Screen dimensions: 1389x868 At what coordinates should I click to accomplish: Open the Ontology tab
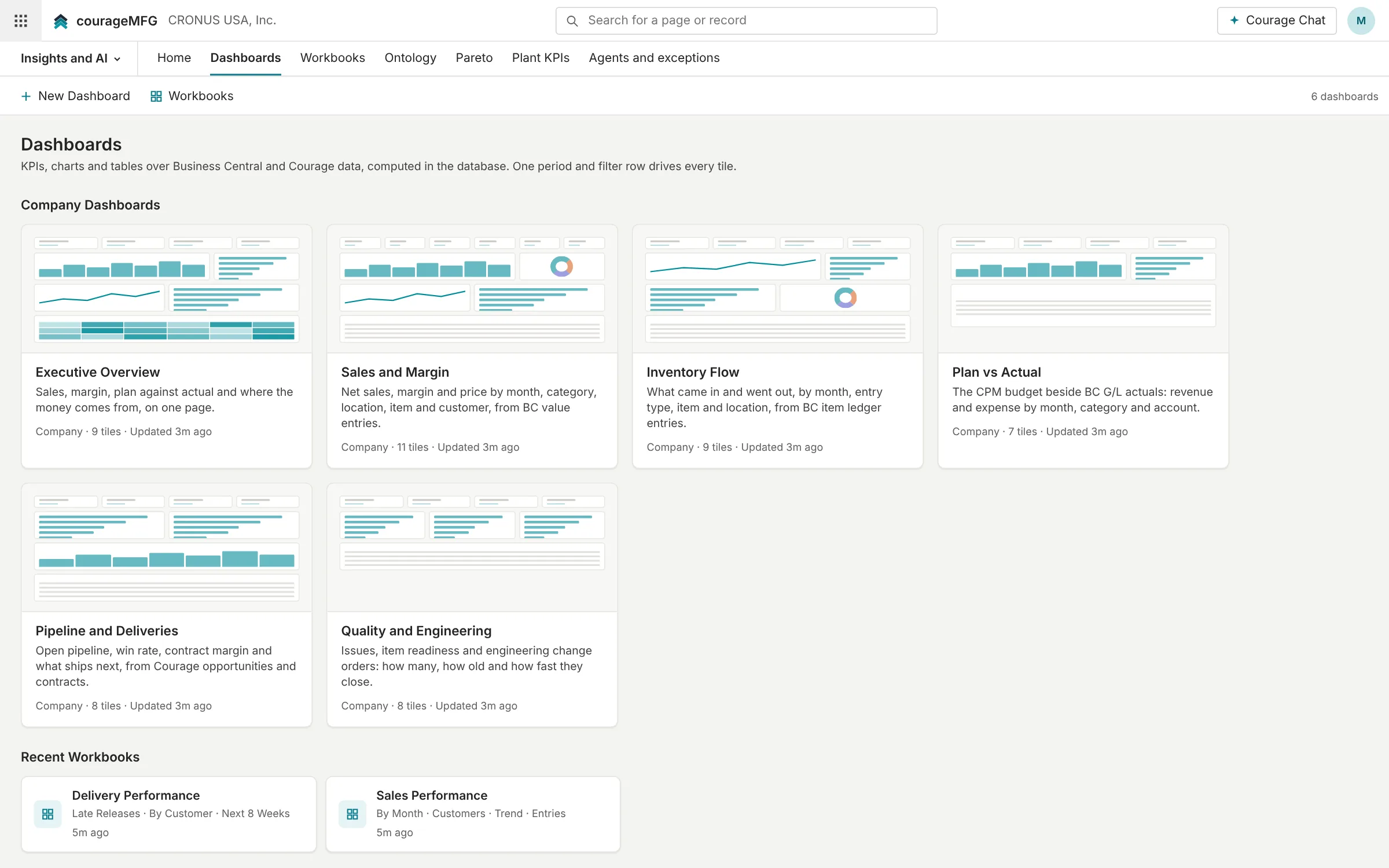[410, 58]
